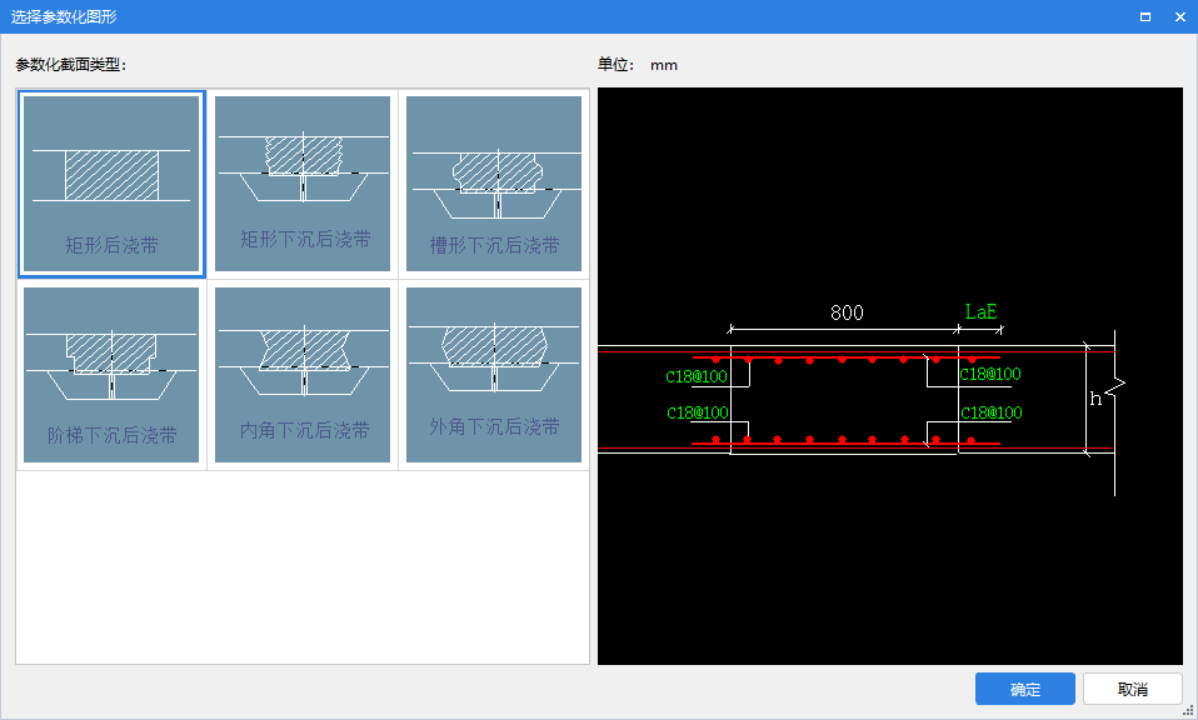Click the dialog resize grip corner
Screen dimensions: 1198x720
tap(1188, 710)
